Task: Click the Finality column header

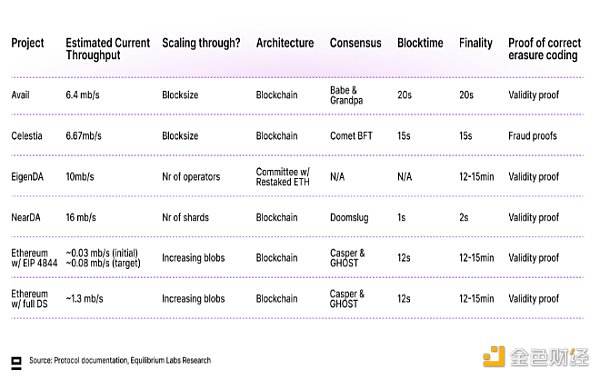Action: click(x=476, y=43)
